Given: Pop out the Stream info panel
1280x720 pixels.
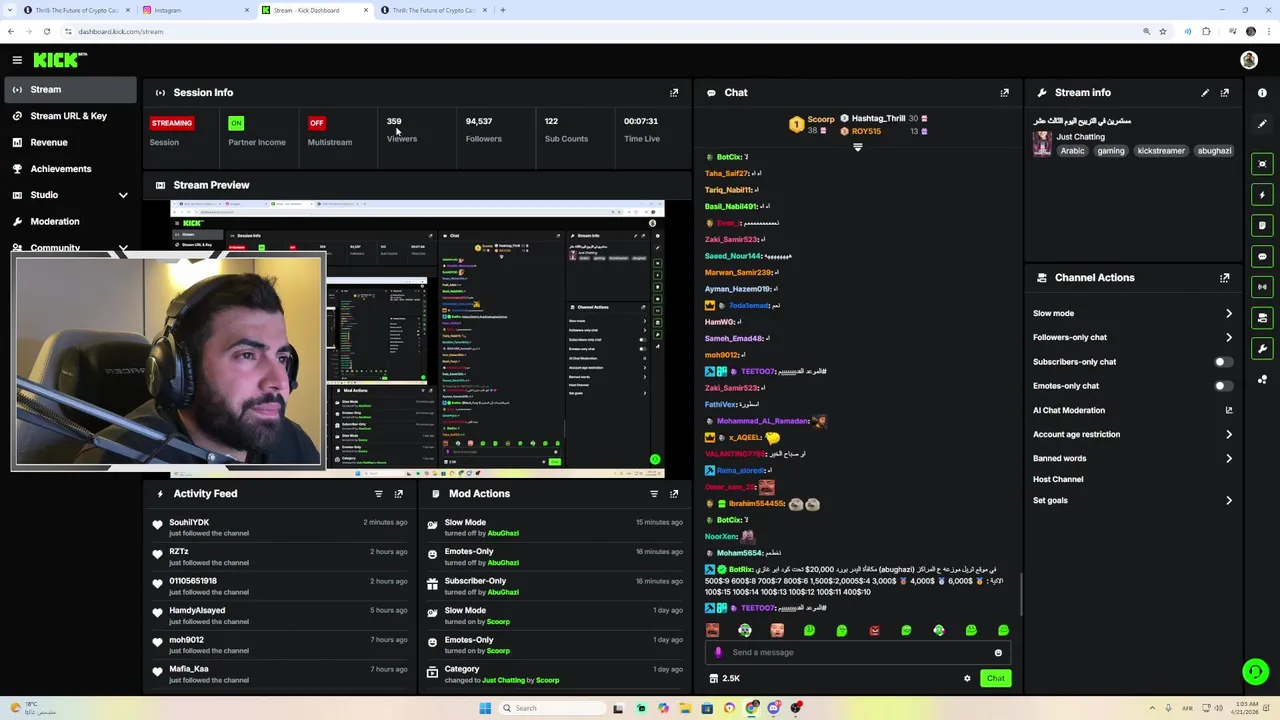Looking at the screenshot, I should point(1225,93).
